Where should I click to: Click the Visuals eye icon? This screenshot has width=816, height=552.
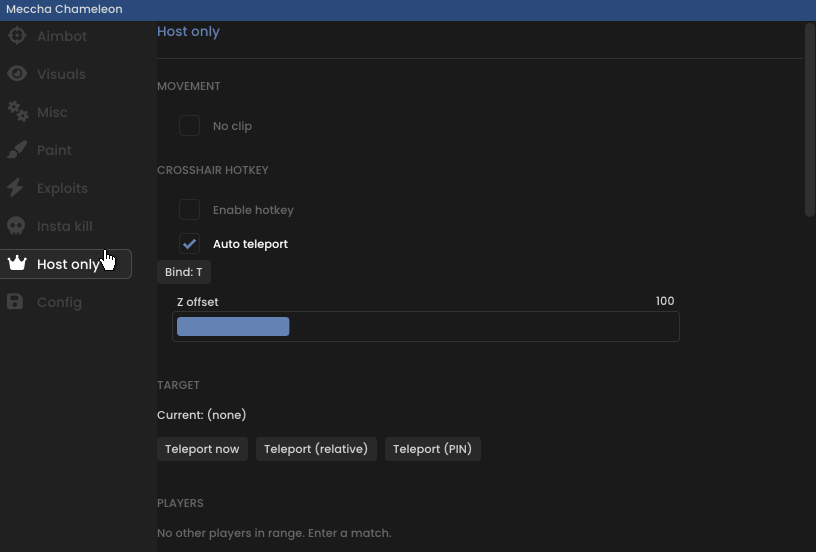click(17, 73)
